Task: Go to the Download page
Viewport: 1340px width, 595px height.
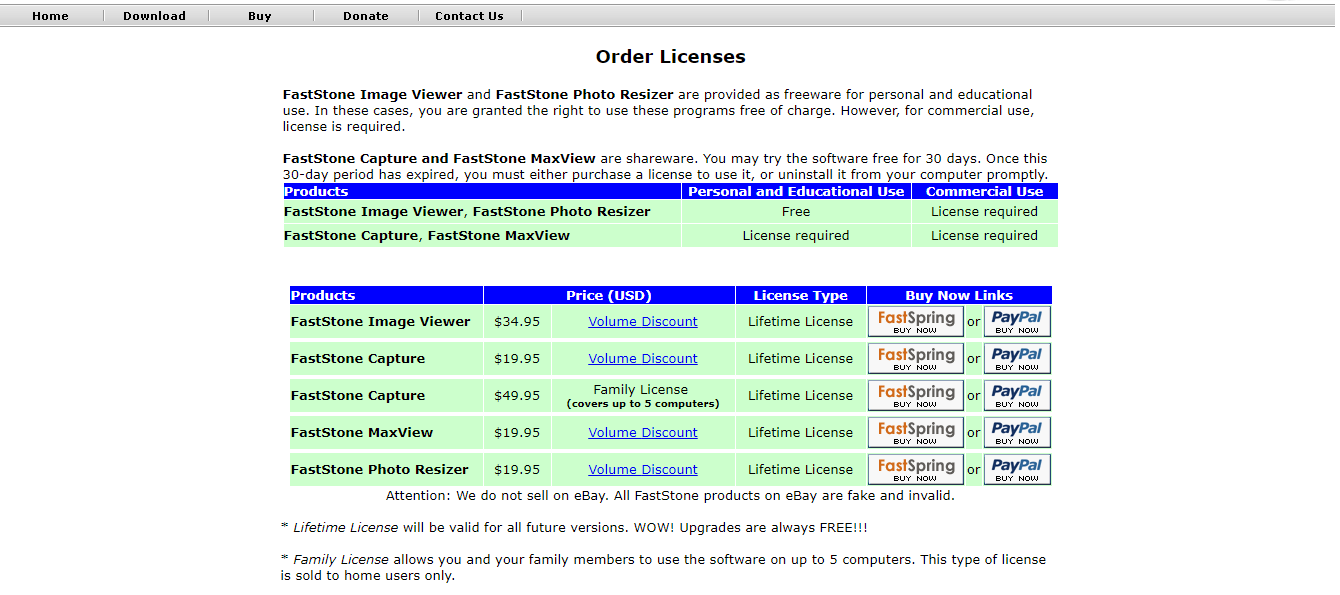Action: (x=154, y=16)
